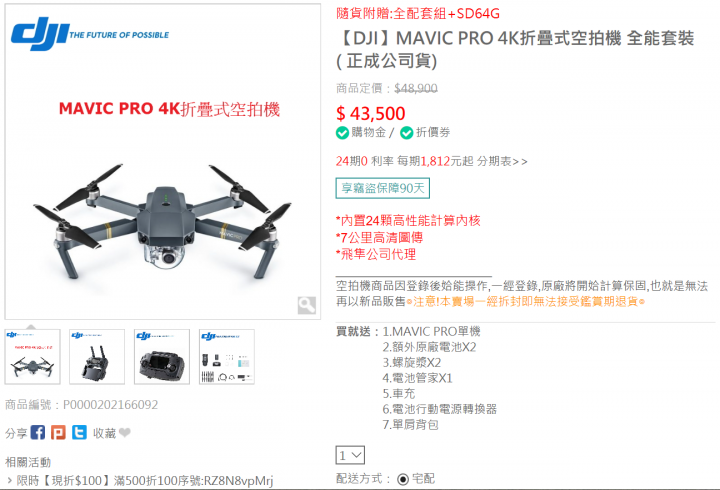Share product via Plurk icon
The width and height of the screenshot is (720, 490).
click(x=58, y=432)
